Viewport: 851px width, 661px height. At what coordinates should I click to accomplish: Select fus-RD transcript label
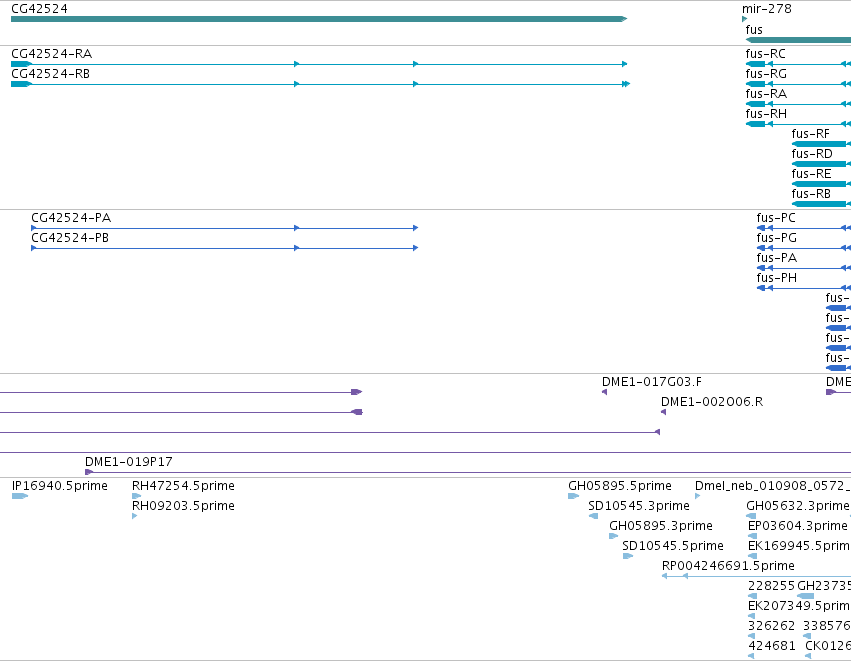[811, 154]
